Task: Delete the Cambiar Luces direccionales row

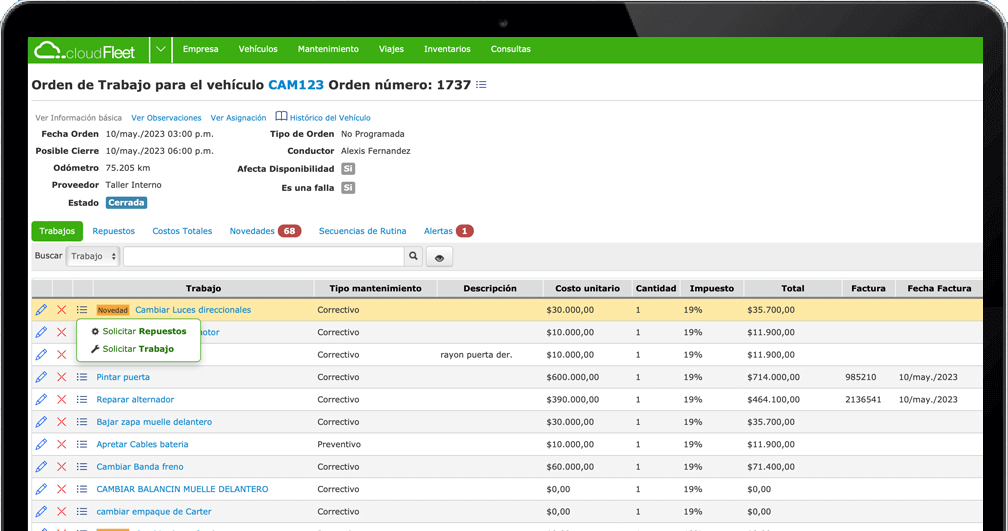Action: click(62, 310)
